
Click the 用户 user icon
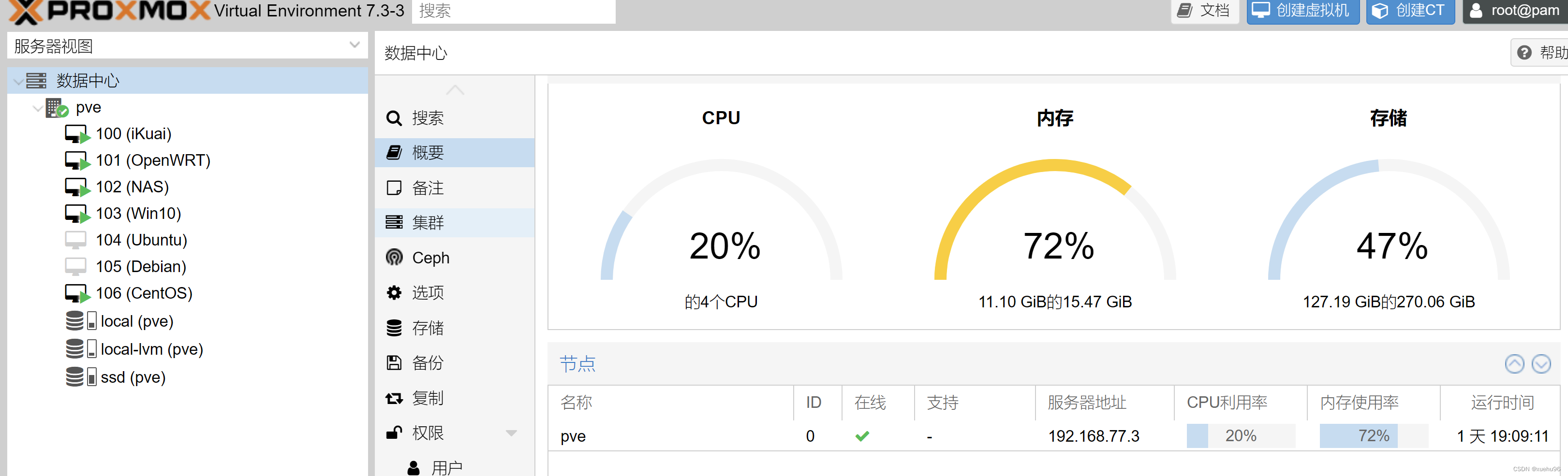click(414, 467)
